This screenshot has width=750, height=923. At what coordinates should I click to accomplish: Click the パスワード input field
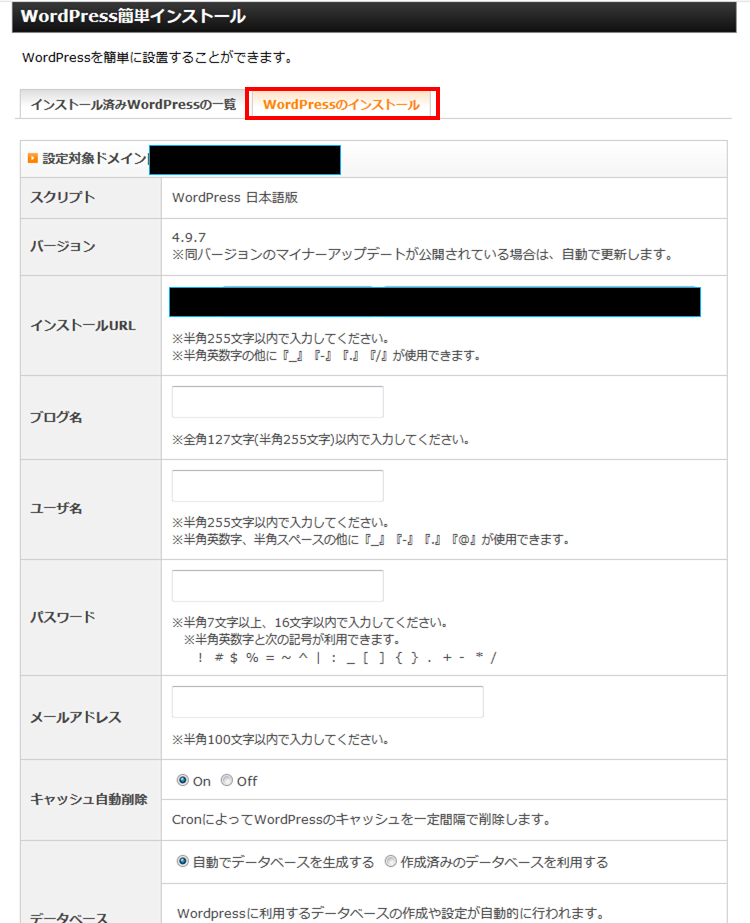click(277, 586)
